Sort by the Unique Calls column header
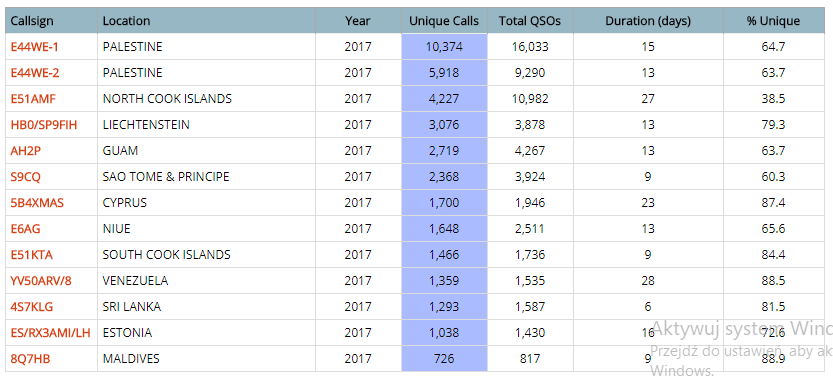833x389 pixels. pos(444,21)
